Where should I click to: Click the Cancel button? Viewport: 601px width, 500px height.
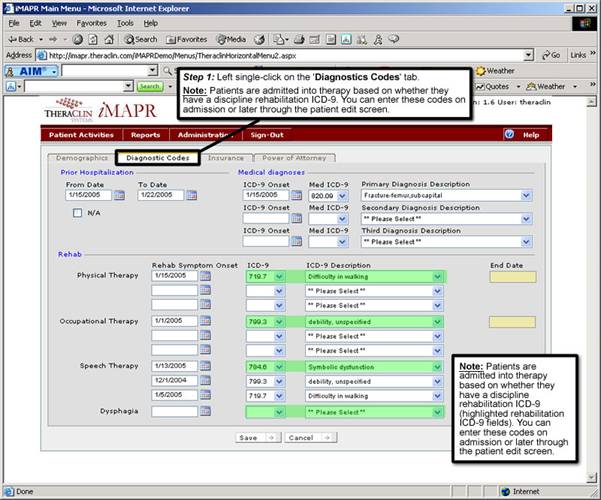tap(307, 437)
